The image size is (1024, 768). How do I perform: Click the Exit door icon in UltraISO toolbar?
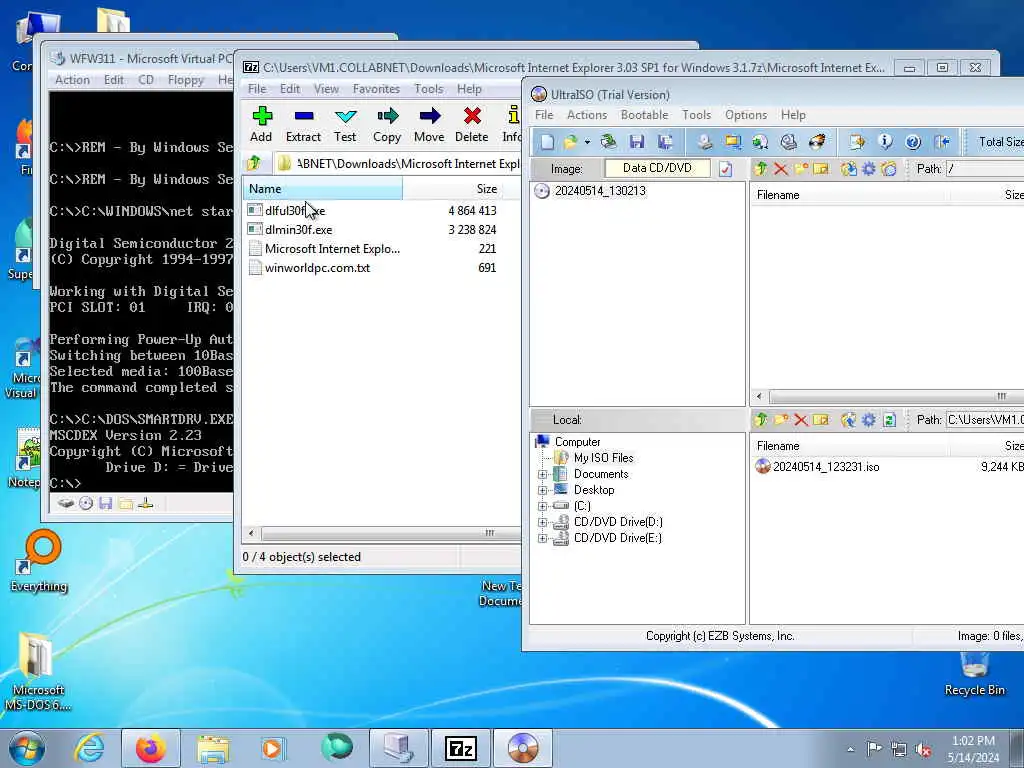pyautogui.click(x=941, y=142)
